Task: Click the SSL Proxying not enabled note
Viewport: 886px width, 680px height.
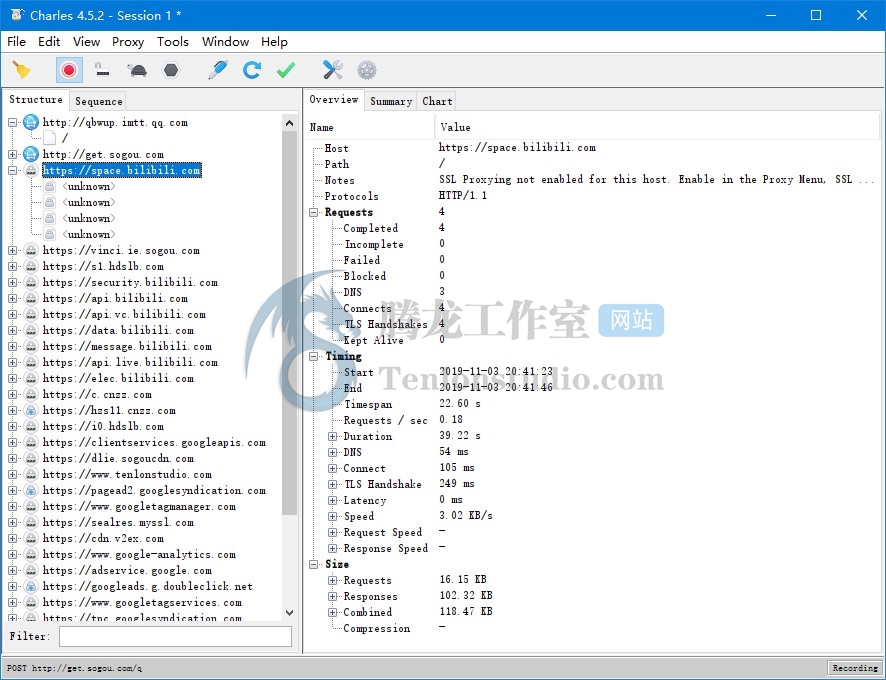Action: [x=657, y=180]
